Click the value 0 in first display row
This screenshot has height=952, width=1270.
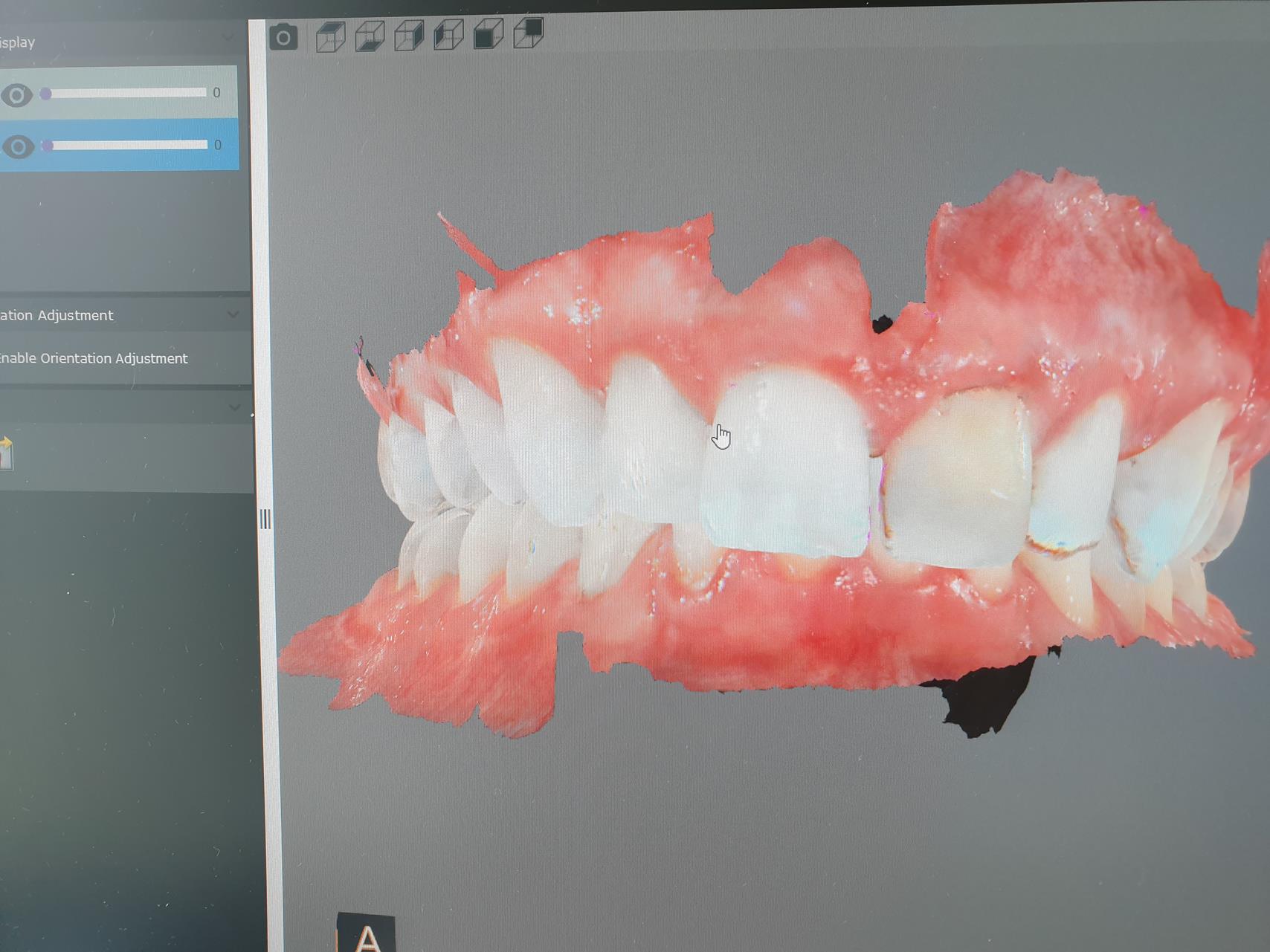click(216, 93)
